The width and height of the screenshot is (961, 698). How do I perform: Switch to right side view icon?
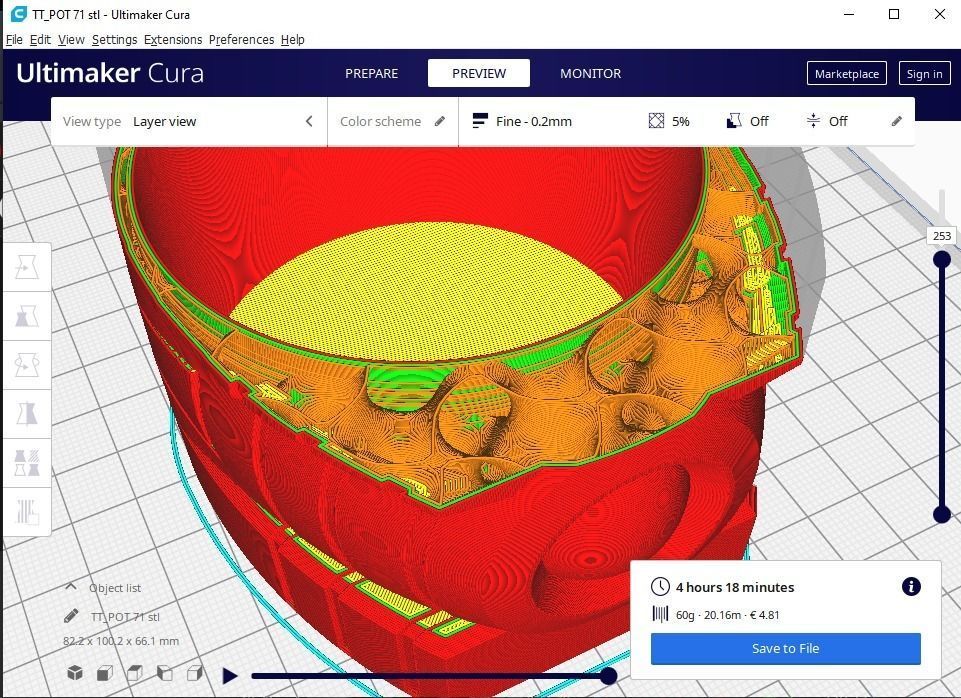[x=195, y=673]
